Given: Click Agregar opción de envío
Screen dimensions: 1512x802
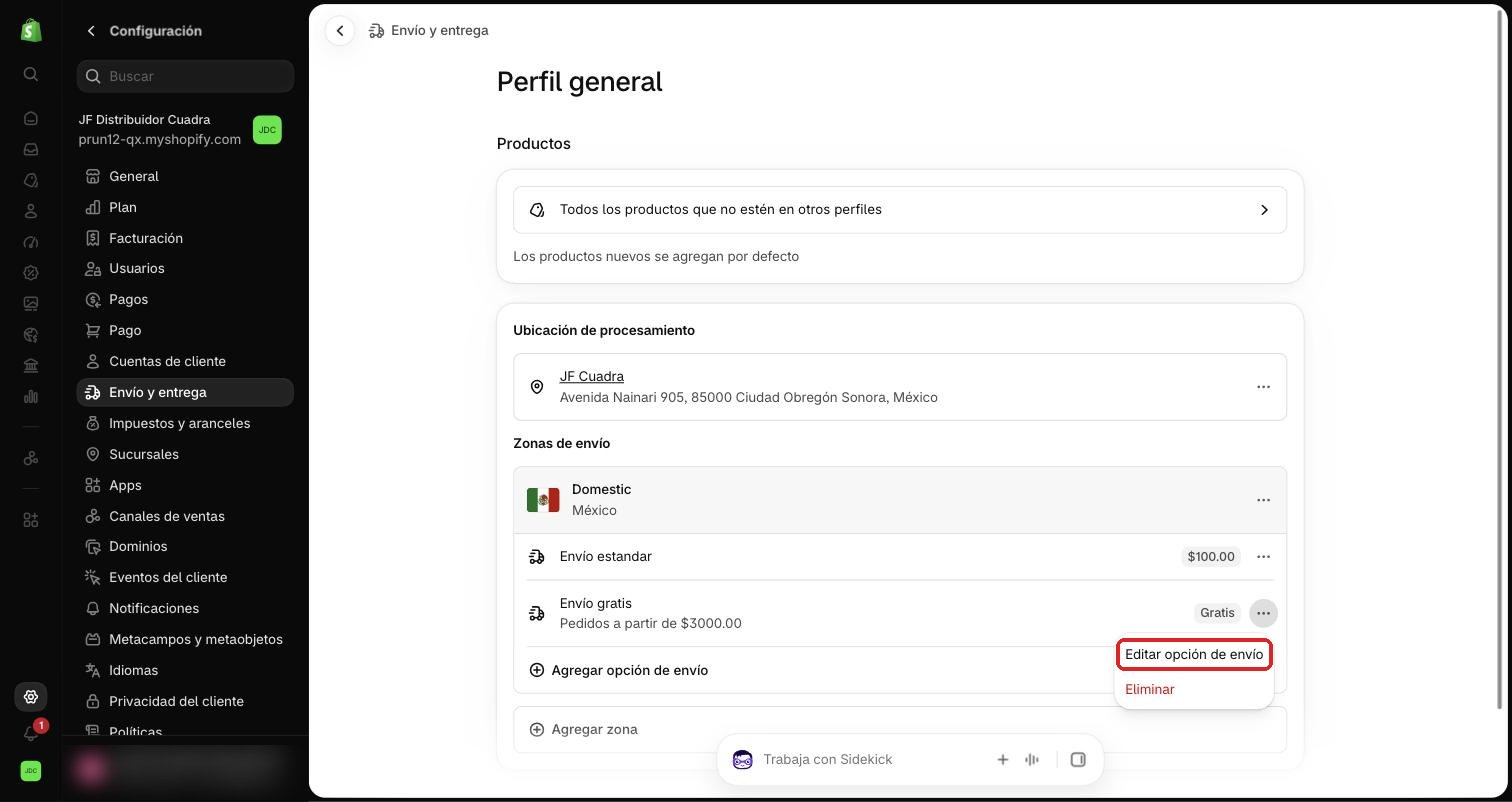Looking at the screenshot, I should coord(619,670).
